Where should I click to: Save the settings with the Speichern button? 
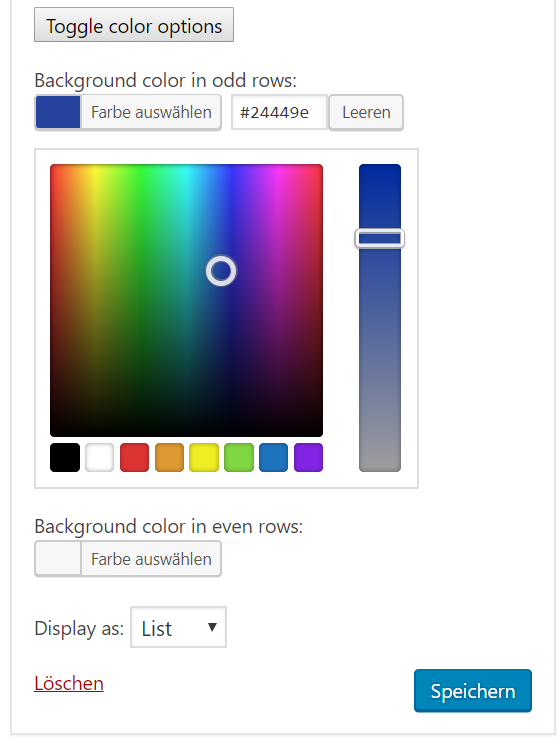[473, 691]
